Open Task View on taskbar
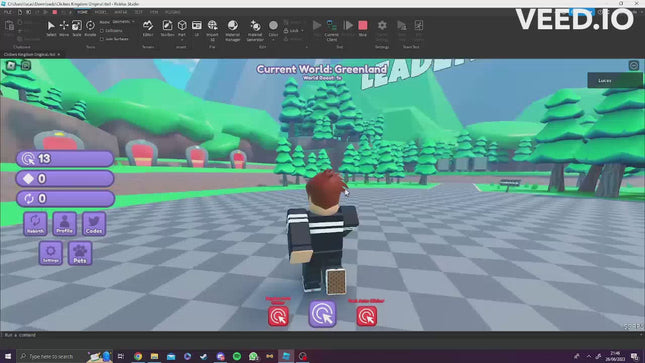The width and height of the screenshot is (645, 363). 121,356
